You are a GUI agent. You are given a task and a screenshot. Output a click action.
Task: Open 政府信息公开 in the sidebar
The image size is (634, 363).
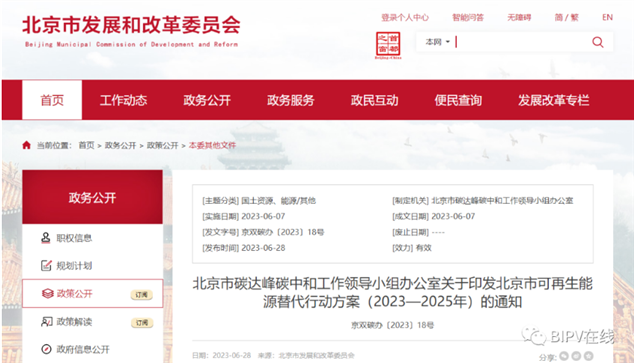click(x=83, y=349)
